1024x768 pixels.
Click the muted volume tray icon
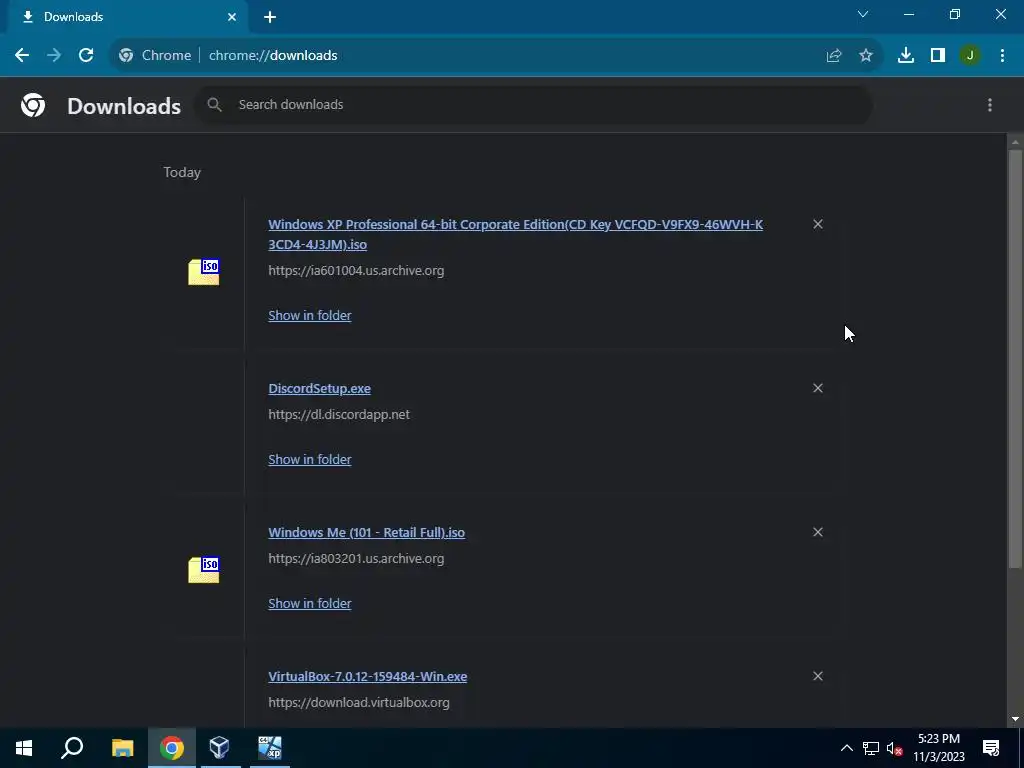tap(895, 748)
